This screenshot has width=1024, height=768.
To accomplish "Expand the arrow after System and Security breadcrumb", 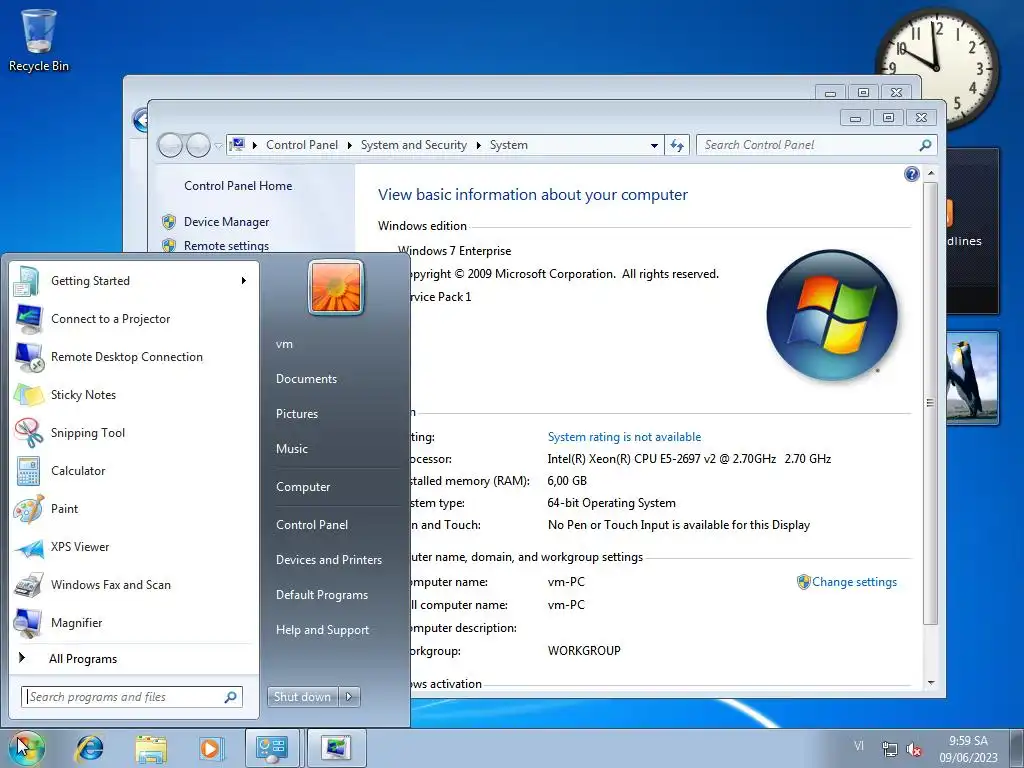I will [x=479, y=145].
